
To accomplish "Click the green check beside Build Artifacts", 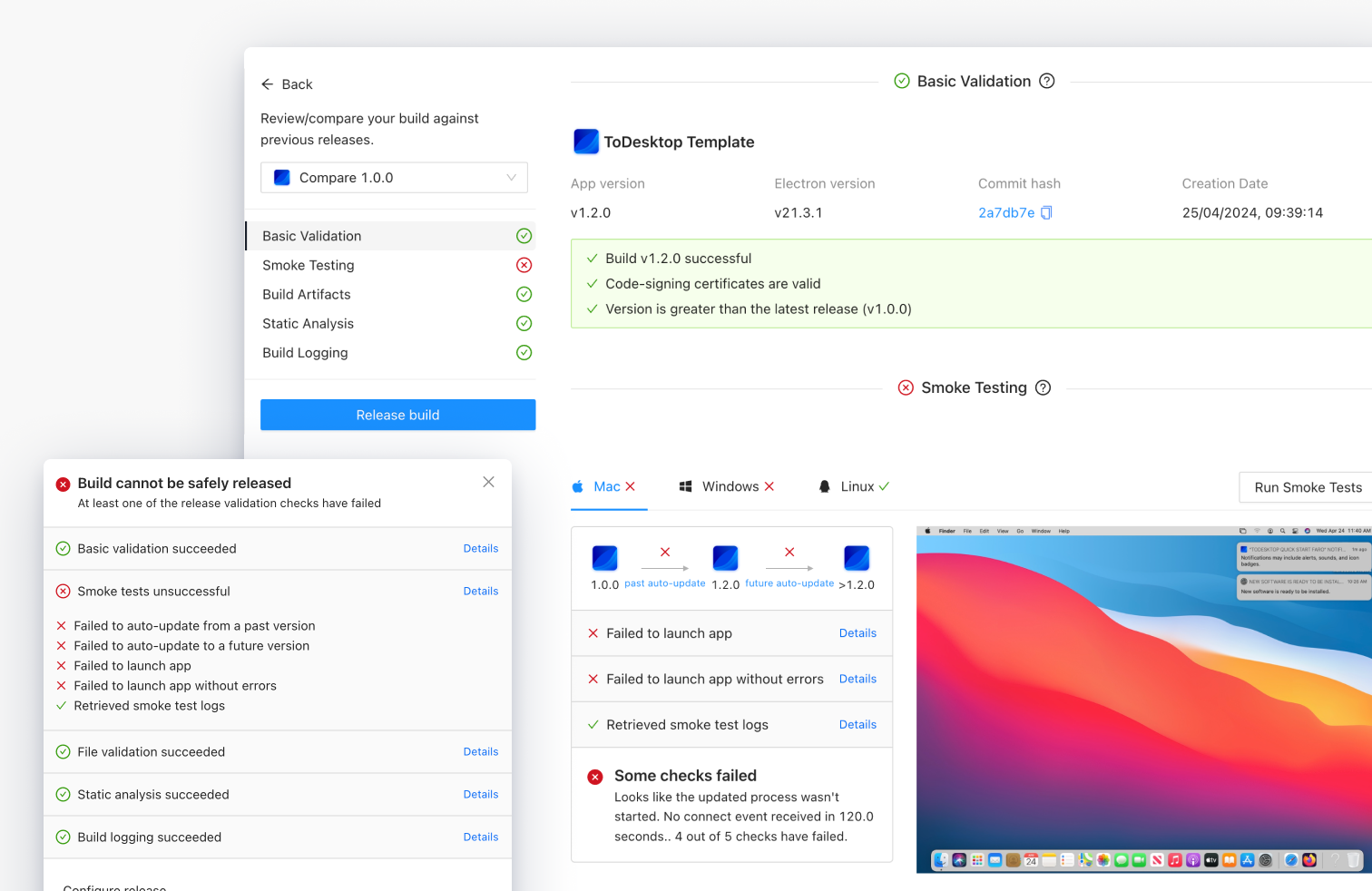I will [x=524, y=294].
